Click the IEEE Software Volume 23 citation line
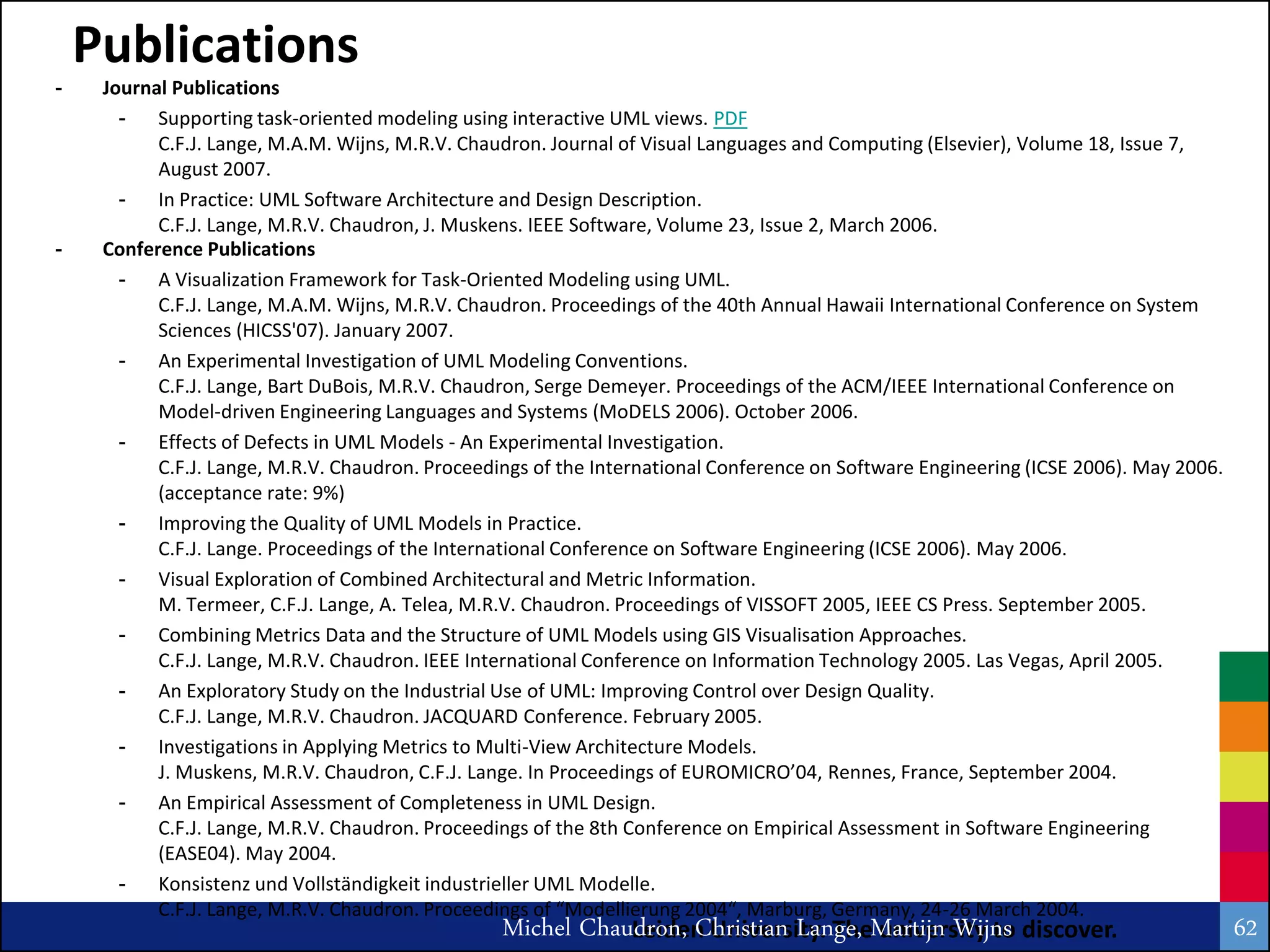 click(x=548, y=225)
